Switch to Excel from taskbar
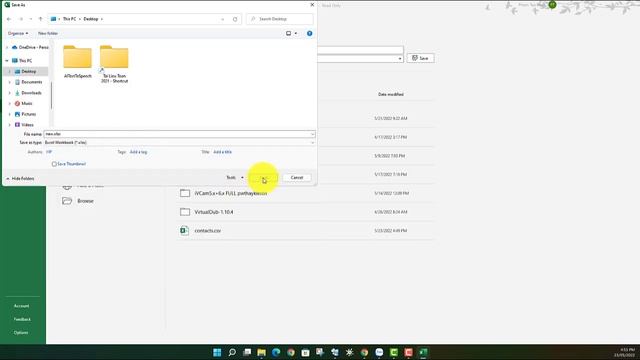This screenshot has height=360, width=640. coord(423,352)
